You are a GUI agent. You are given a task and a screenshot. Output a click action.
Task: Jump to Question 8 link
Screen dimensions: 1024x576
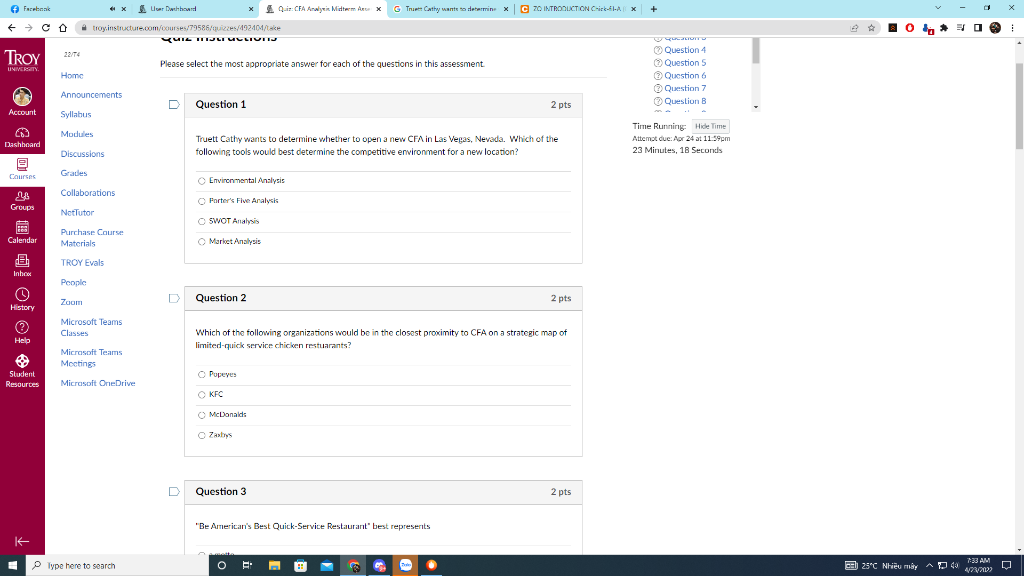pos(685,101)
